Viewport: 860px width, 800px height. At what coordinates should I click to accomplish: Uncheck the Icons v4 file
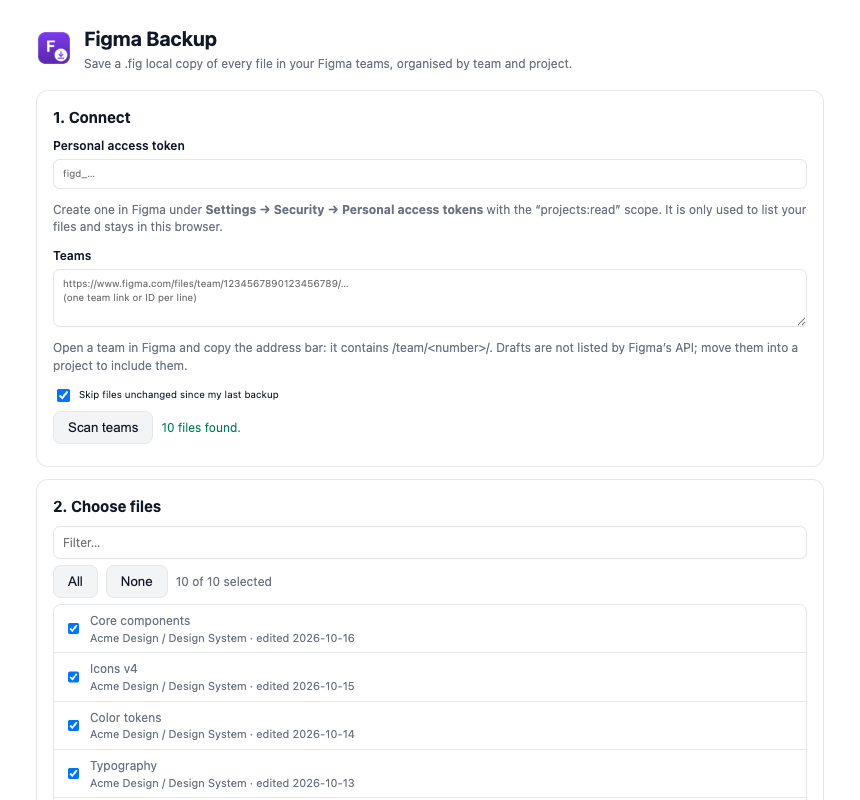coord(73,677)
